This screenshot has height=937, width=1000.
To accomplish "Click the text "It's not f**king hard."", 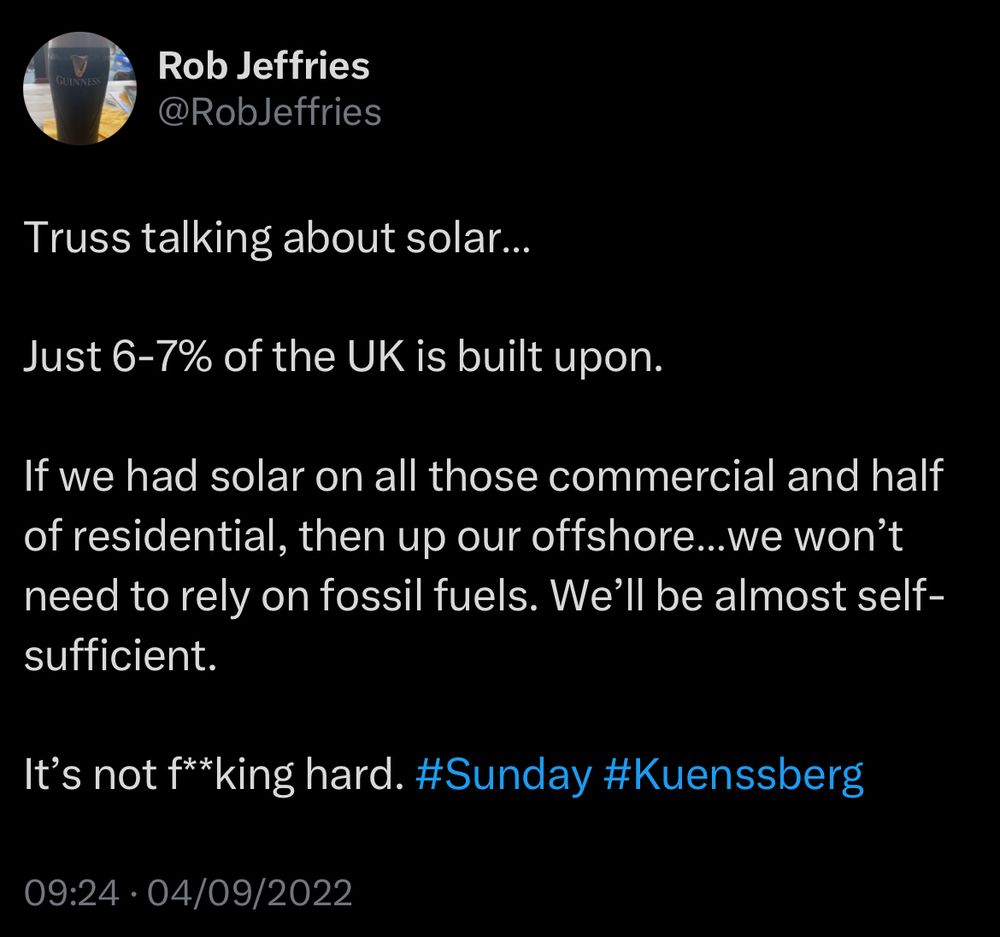I will pos(214,776).
